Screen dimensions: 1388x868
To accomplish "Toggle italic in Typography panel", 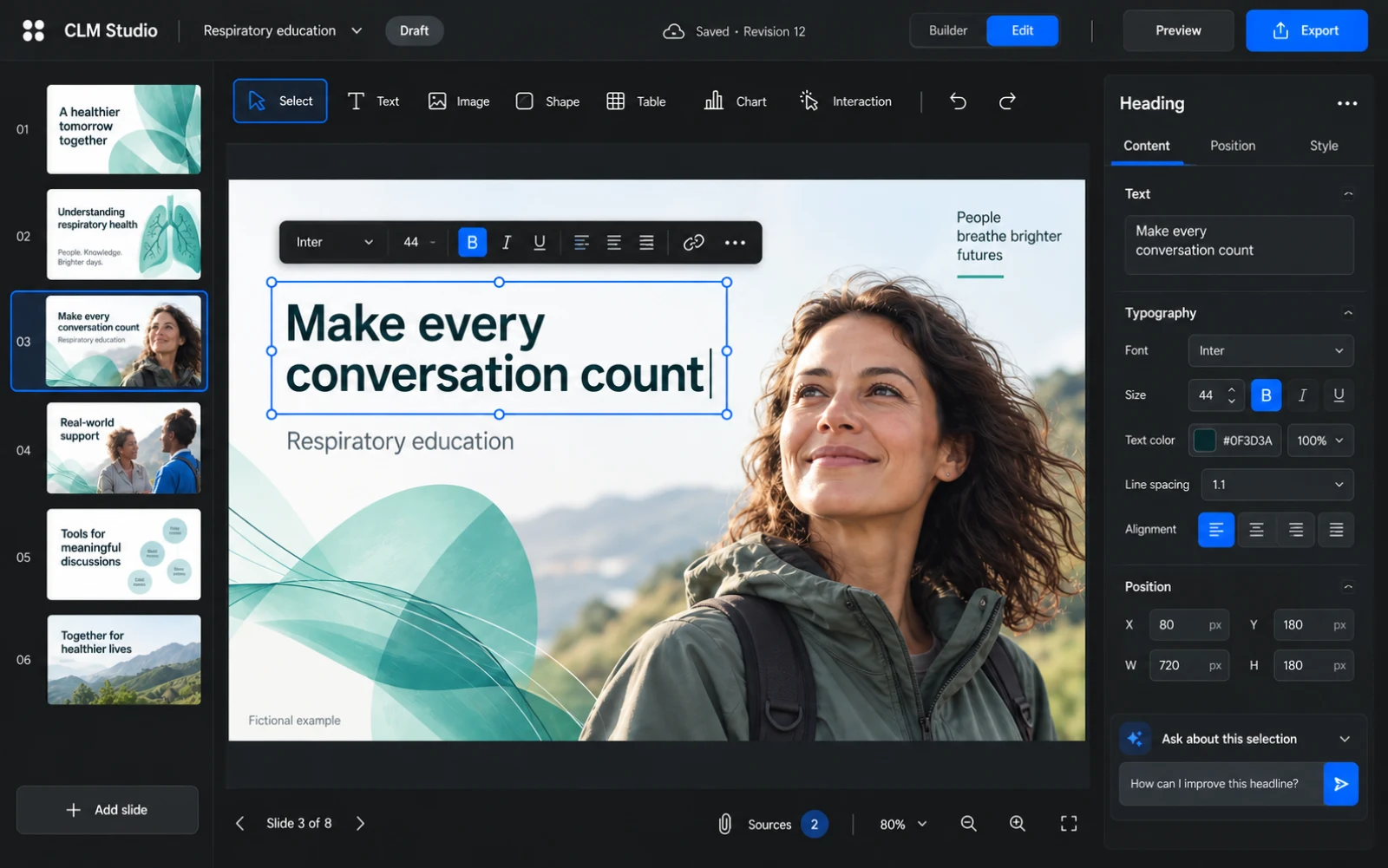I will pos(1302,395).
